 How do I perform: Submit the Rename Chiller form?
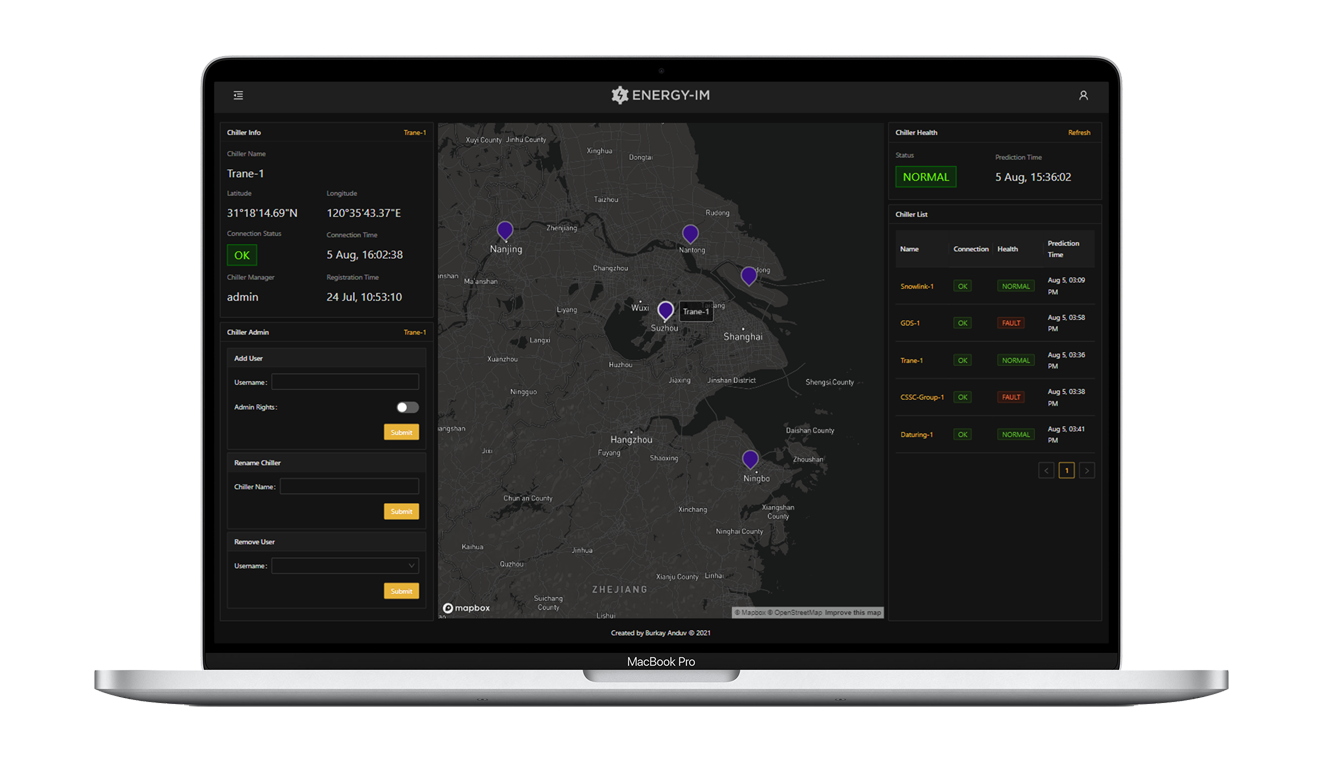(401, 511)
